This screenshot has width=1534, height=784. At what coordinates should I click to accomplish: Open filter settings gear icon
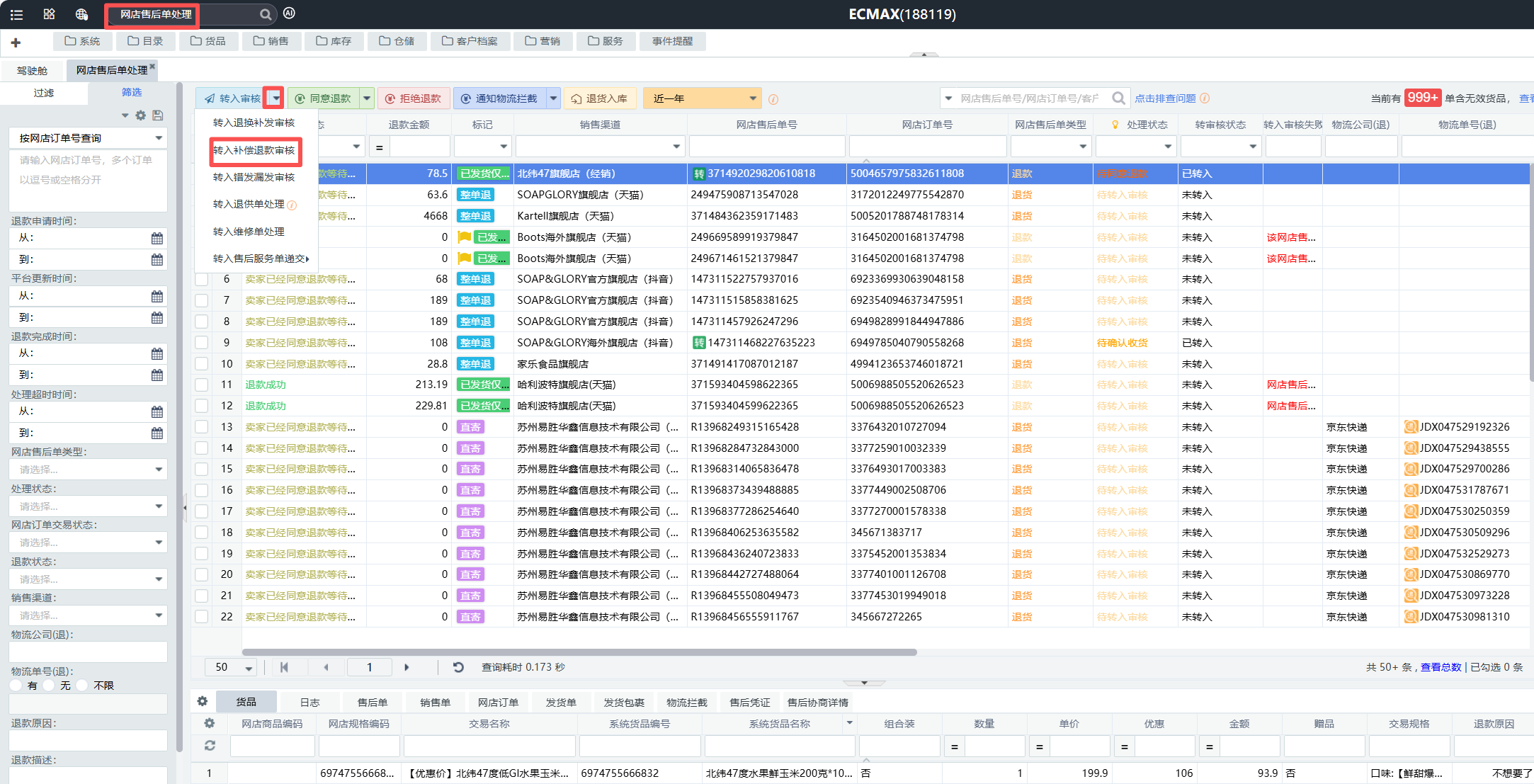coord(141,115)
